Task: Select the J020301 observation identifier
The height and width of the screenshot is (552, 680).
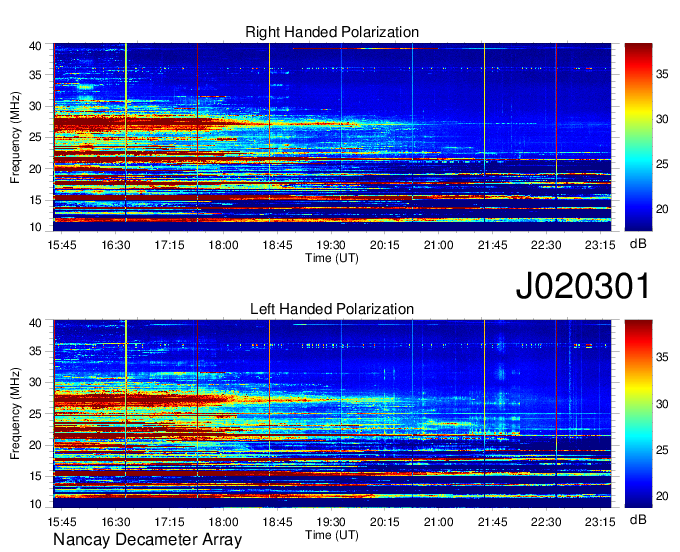Action: (583, 286)
